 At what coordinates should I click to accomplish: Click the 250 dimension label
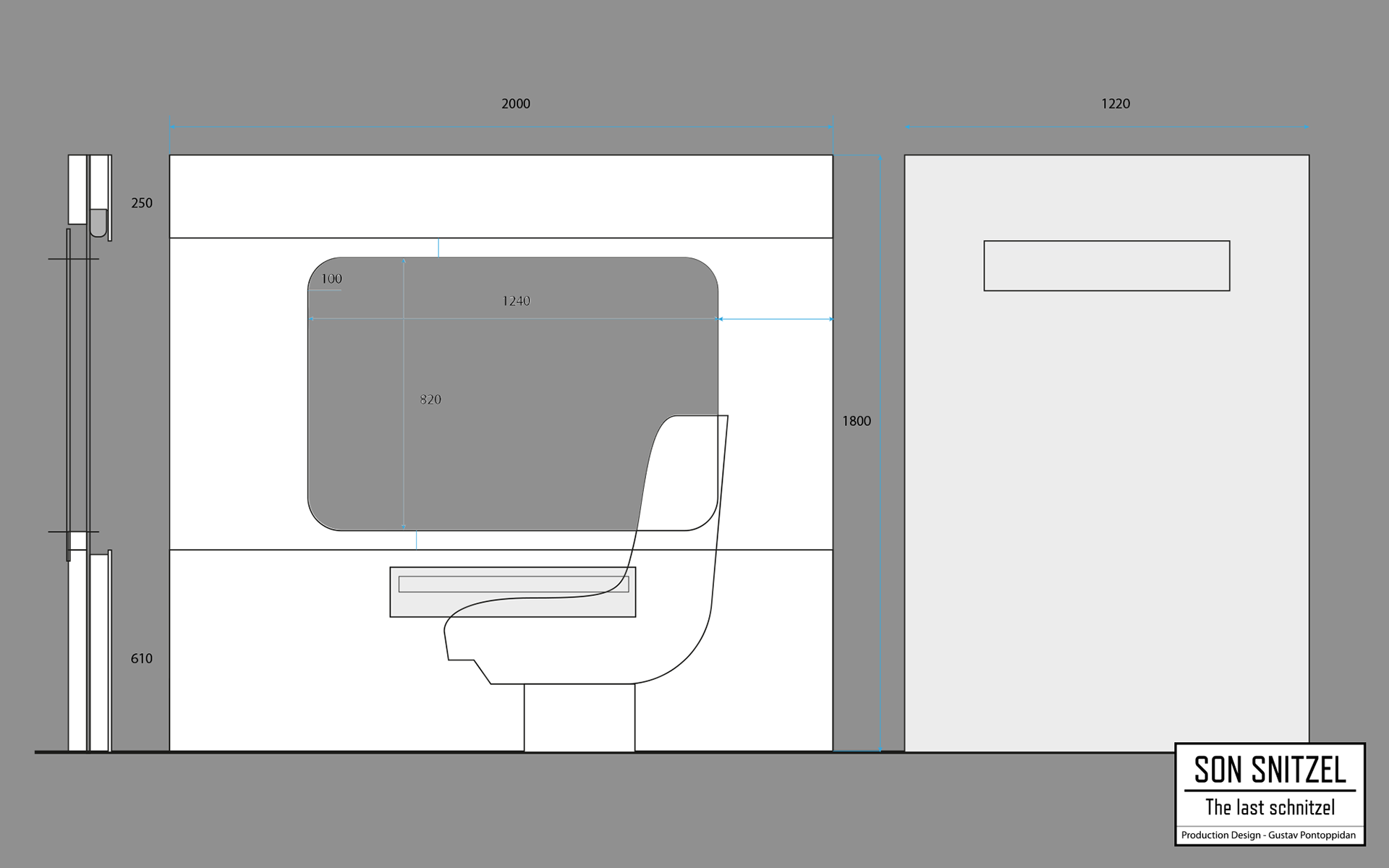pyautogui.click(x=142, y=203)
